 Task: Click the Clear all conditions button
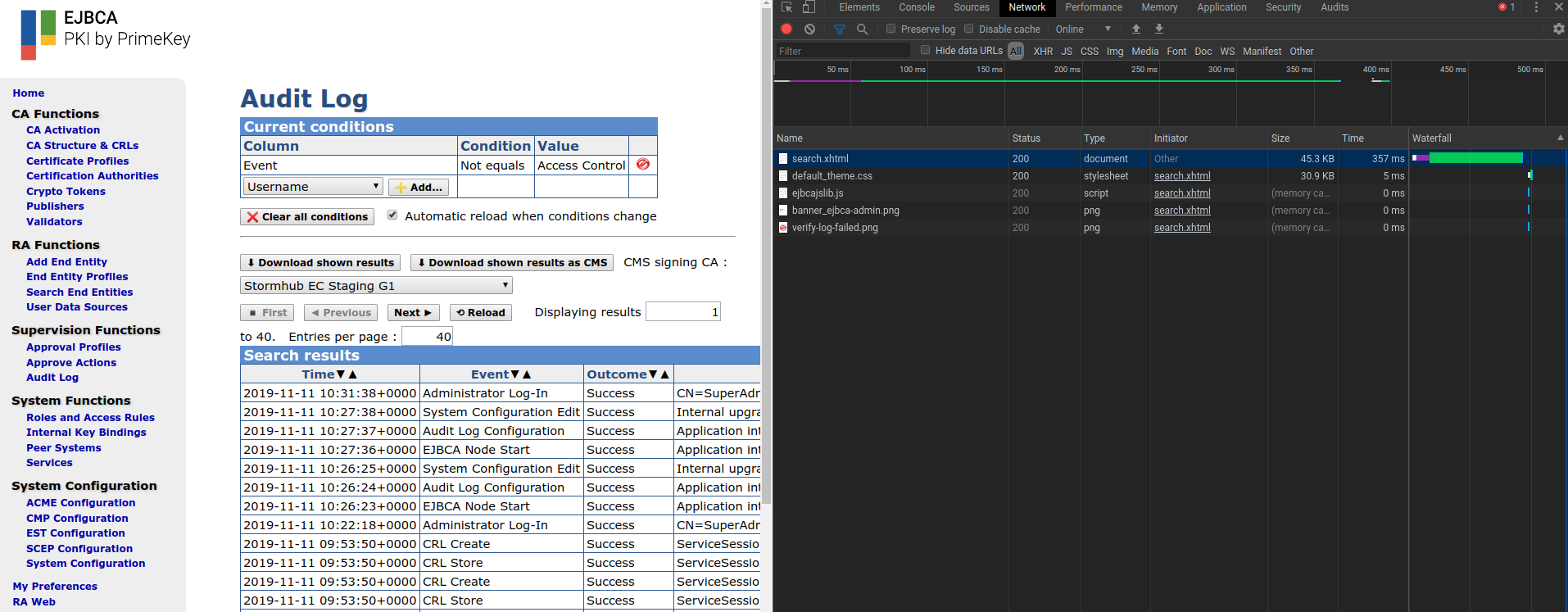307,217
